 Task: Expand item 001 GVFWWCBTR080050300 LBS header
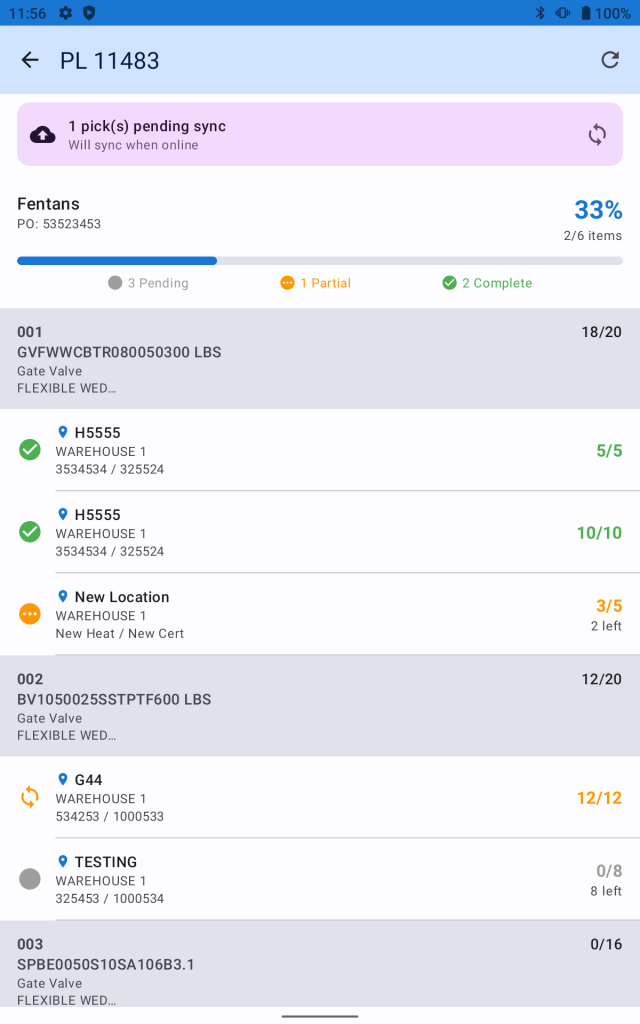[320, 359]
